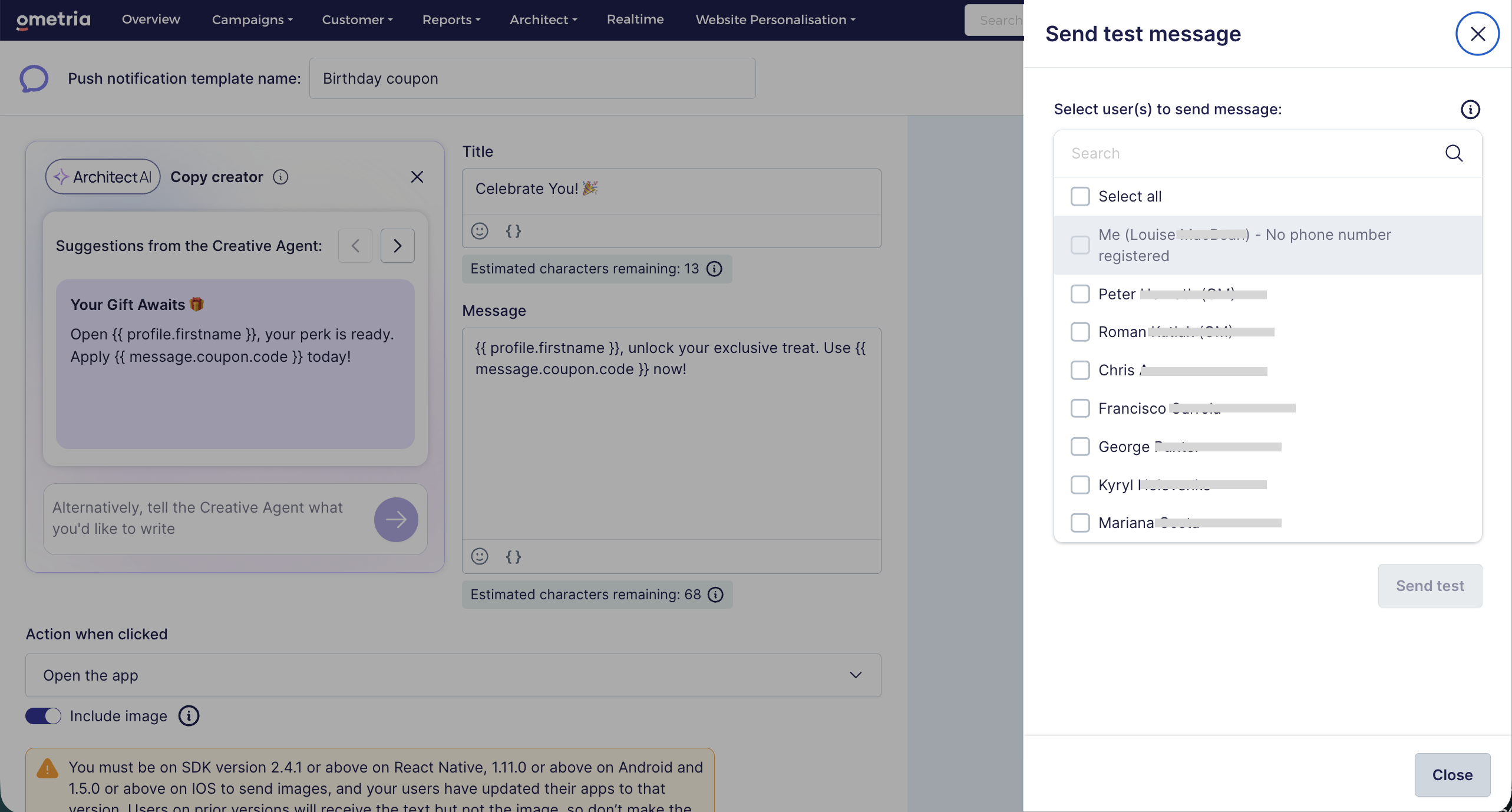Image resolution: width=1512 pixels, height=812 pixels.
Task: Click the template name field Birthday coupon
Action: click(x=533, y=78)
